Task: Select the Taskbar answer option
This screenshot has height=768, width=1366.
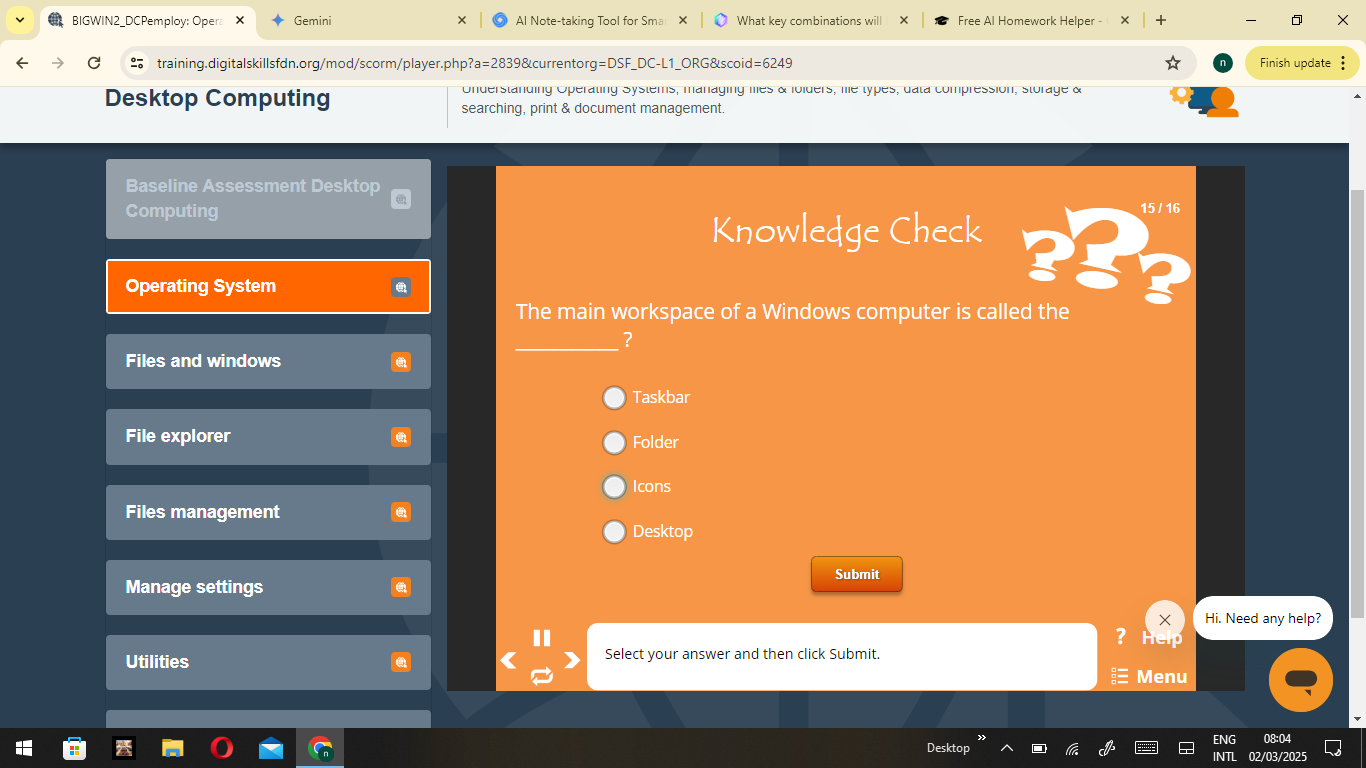Action: pyautogui.click(x=614, y=398)
